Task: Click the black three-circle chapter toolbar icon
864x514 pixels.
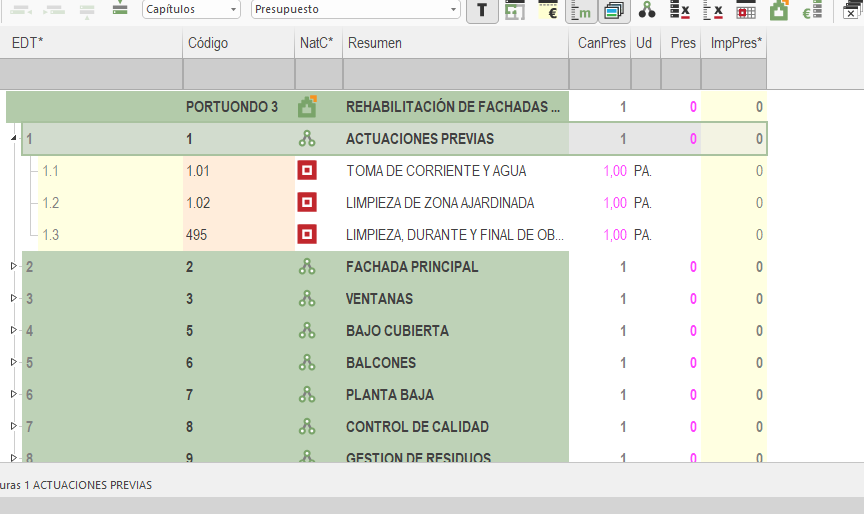Action: coord(647,10)
